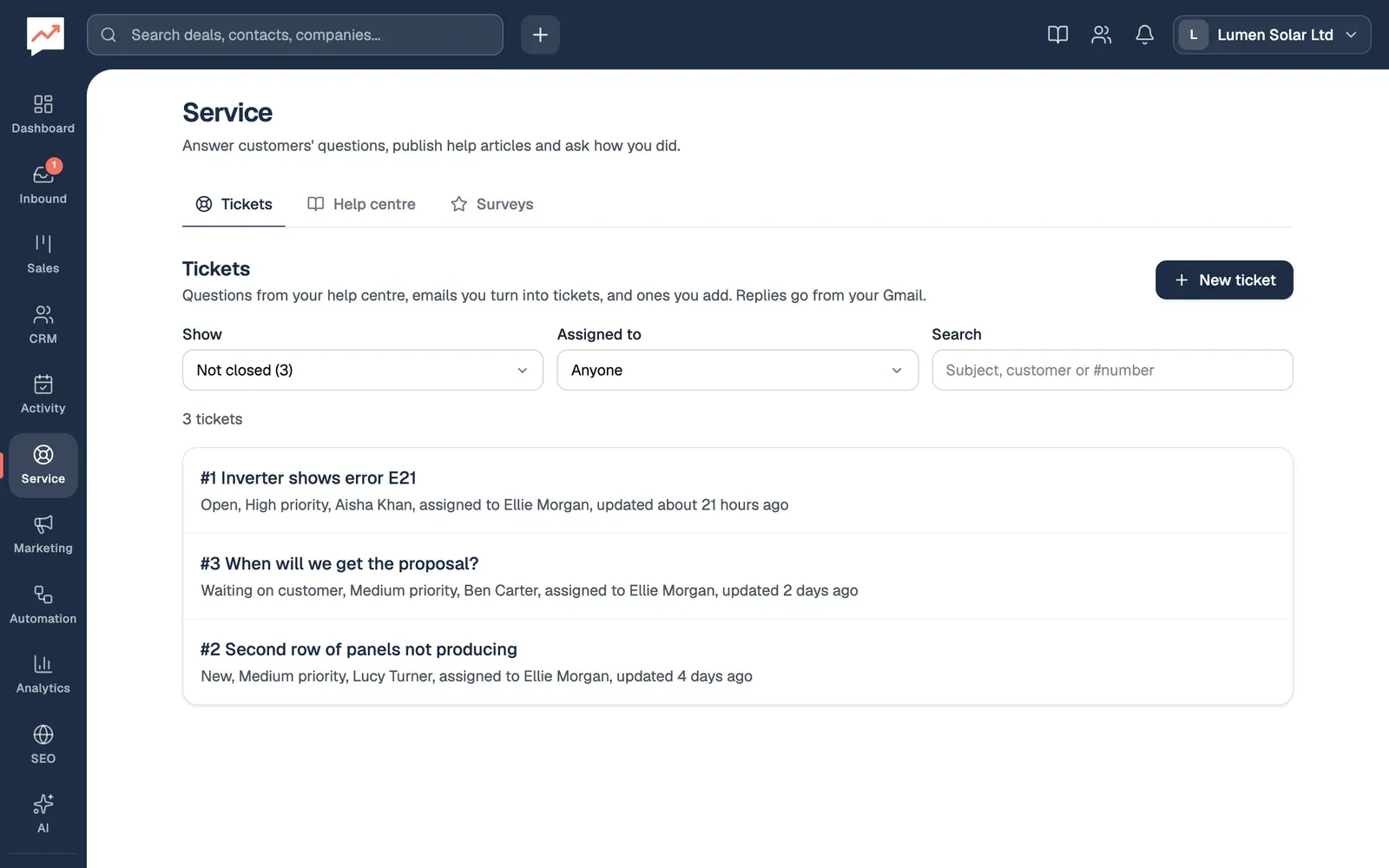Click the Service page heading
Image resolution: width=1389 pixels, height=868 pixels.
point(227,113)
